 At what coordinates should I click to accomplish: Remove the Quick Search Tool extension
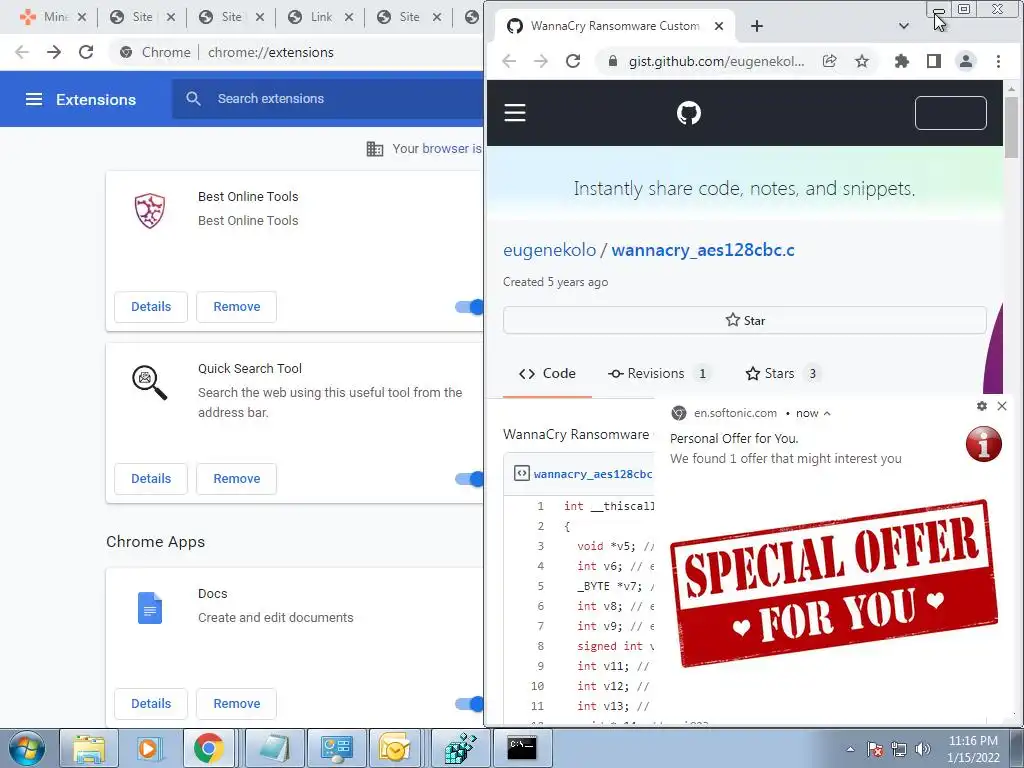click(236, 479)
